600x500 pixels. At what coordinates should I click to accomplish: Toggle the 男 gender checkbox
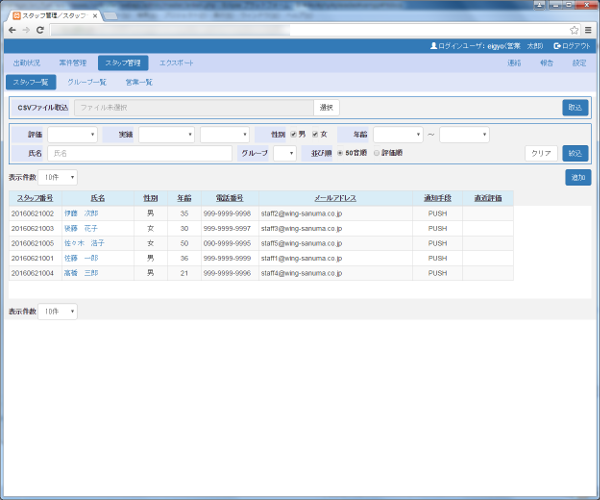293,134
